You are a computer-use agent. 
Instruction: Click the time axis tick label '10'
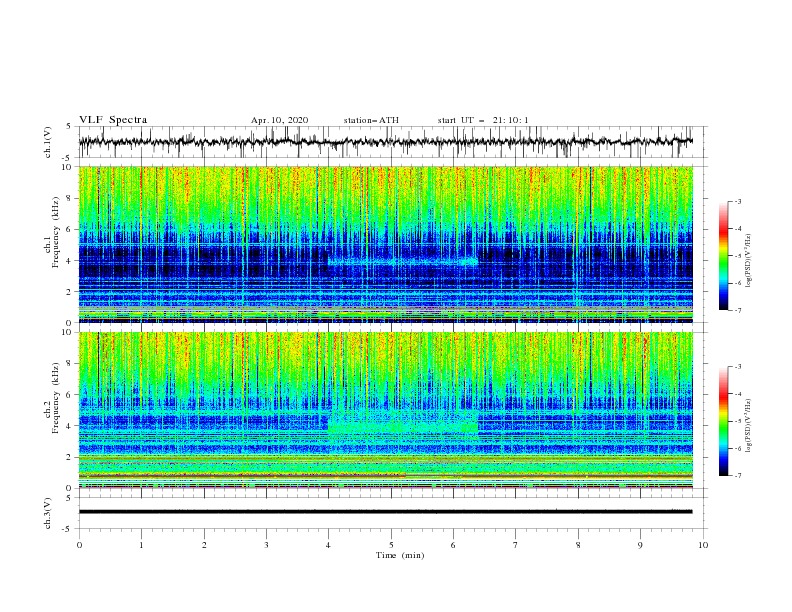[703, 545]
